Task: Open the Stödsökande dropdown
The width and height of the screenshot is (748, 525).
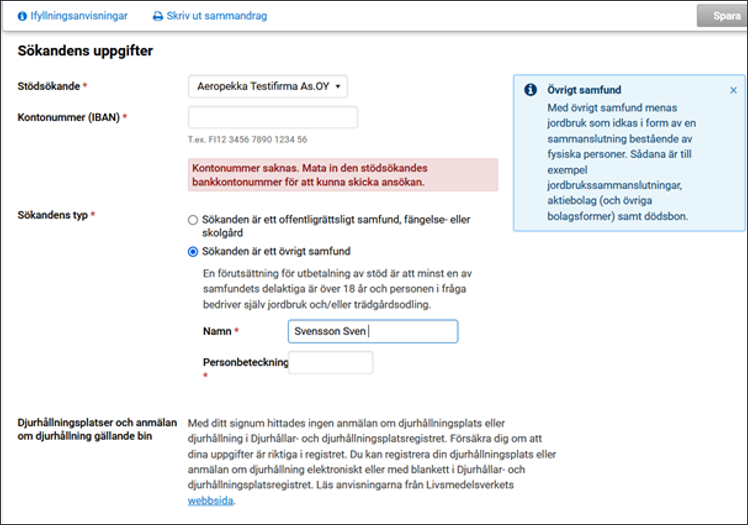Action: pos(267,87)
